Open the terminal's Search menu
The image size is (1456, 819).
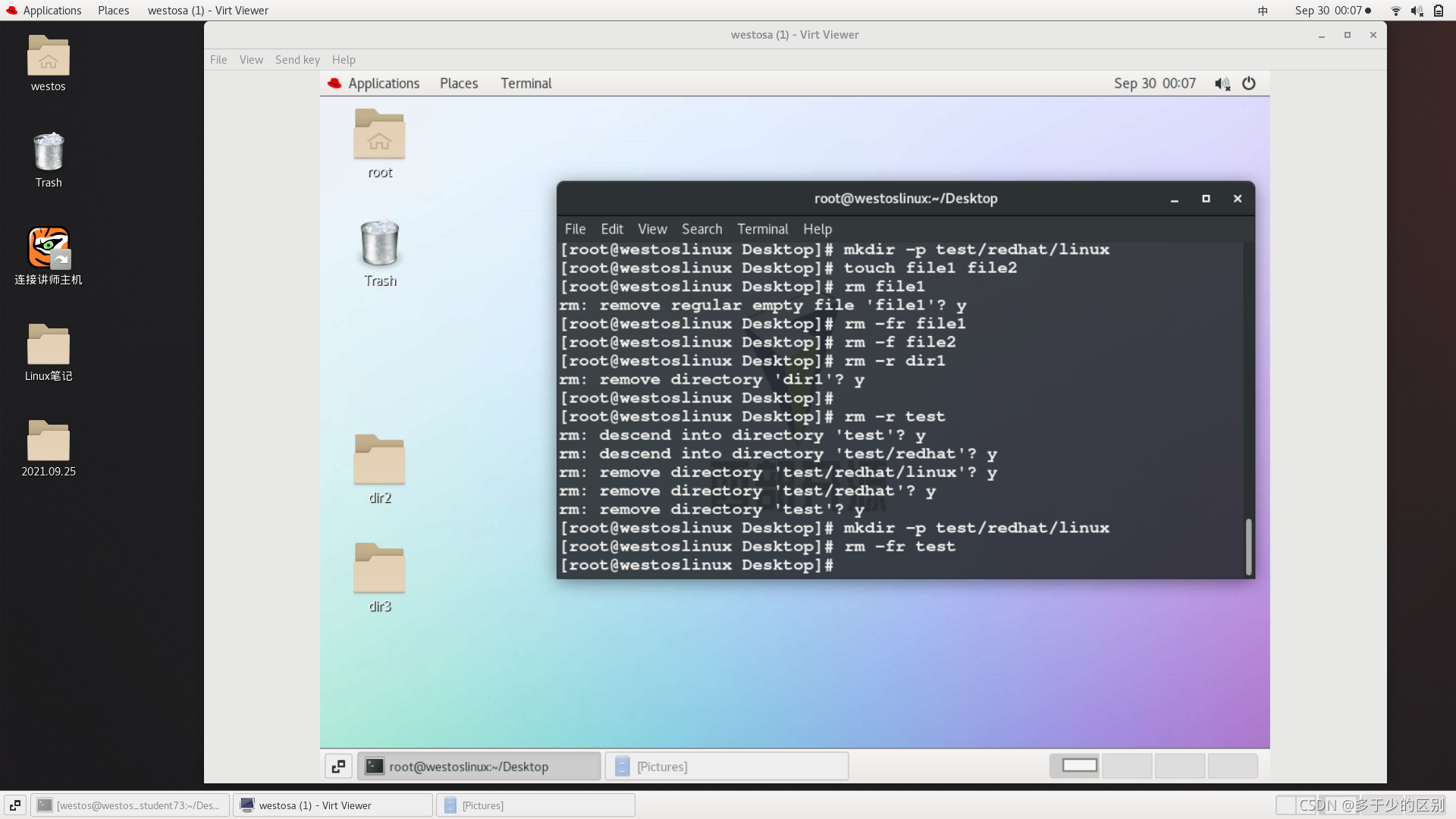click(701, 229)
